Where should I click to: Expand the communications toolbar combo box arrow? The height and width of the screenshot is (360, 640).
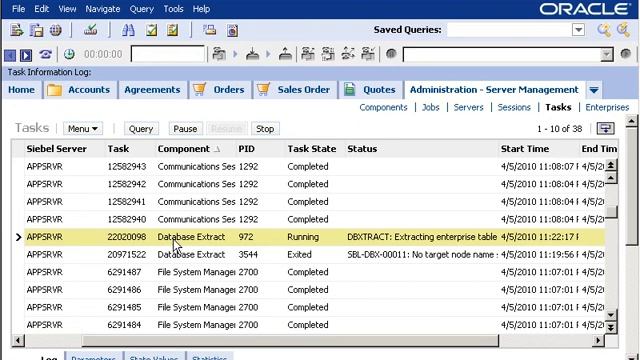(607, 55)
